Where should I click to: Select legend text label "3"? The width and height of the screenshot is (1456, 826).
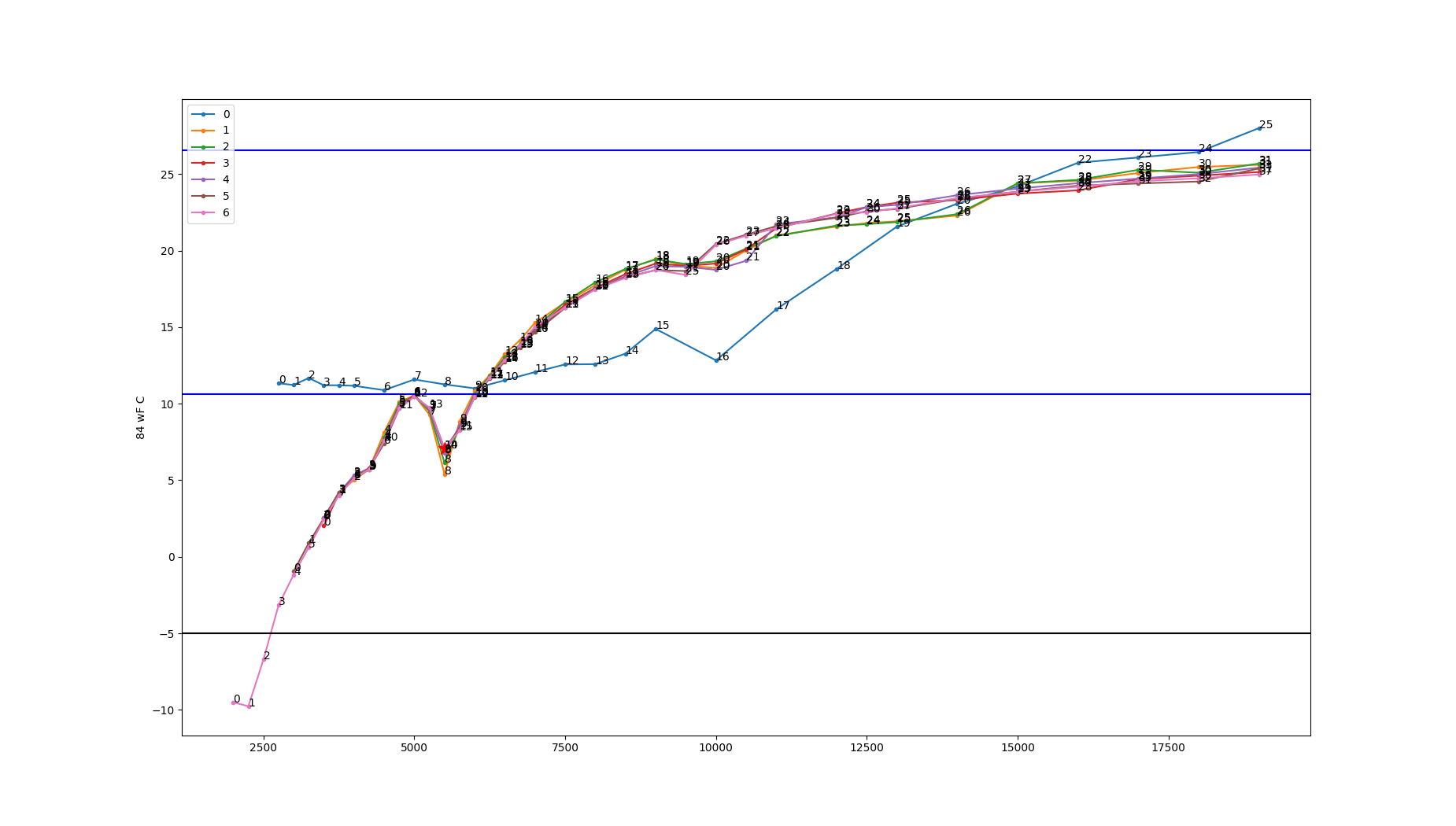pyautogui.click(x=227, y=163)
